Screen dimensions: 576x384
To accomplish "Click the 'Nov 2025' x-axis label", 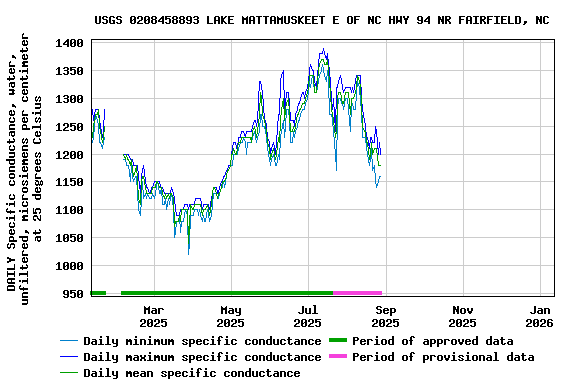I will point(462,317).
